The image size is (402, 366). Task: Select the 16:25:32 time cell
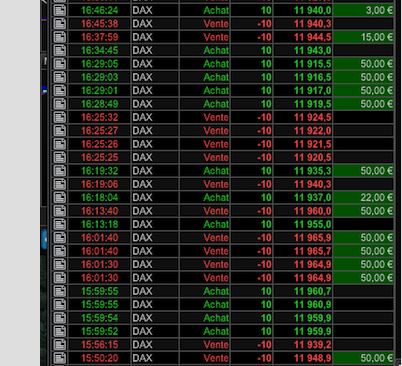pyautogui.click(x=99, y=117)
